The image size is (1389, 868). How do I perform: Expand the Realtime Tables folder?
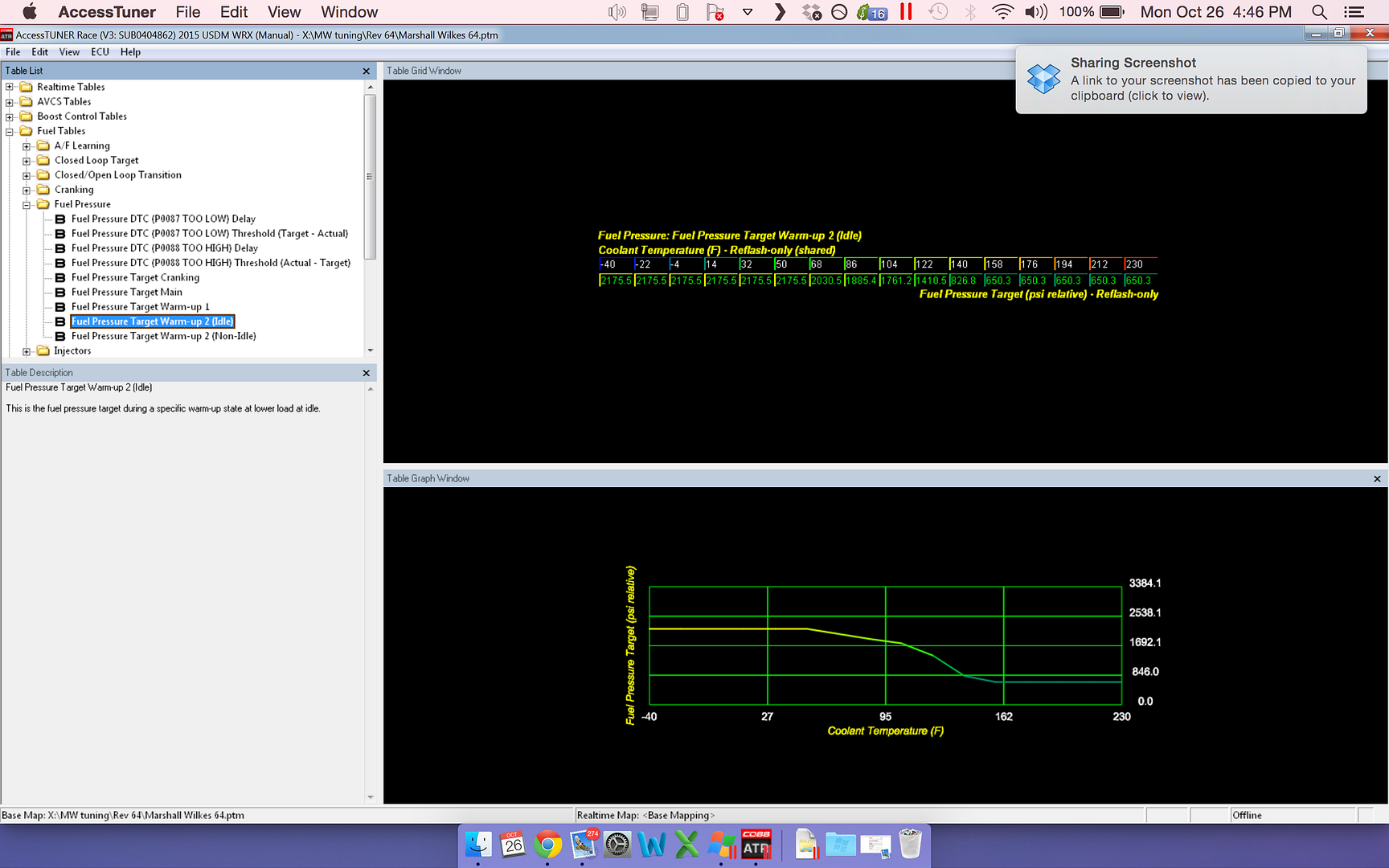tap(10, 87)
